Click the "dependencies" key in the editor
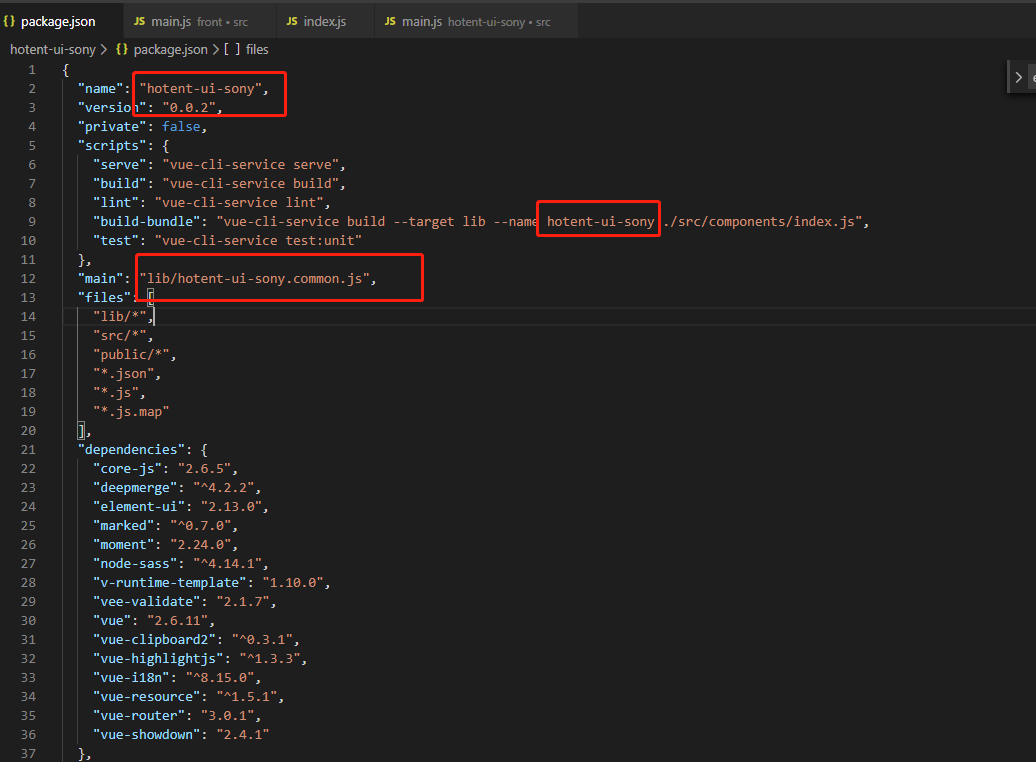Viewport: 1036px width, 762px height. pos(129,449)
